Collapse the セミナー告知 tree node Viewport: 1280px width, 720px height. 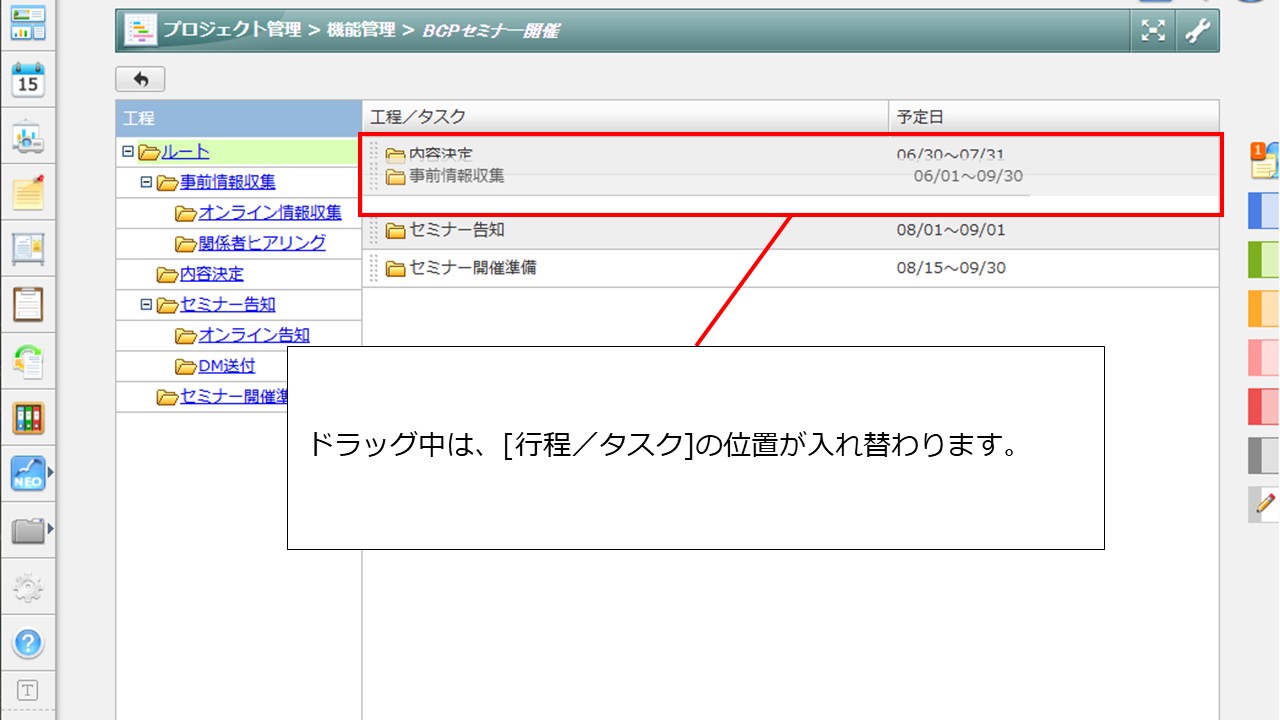(x=146, y=304)
